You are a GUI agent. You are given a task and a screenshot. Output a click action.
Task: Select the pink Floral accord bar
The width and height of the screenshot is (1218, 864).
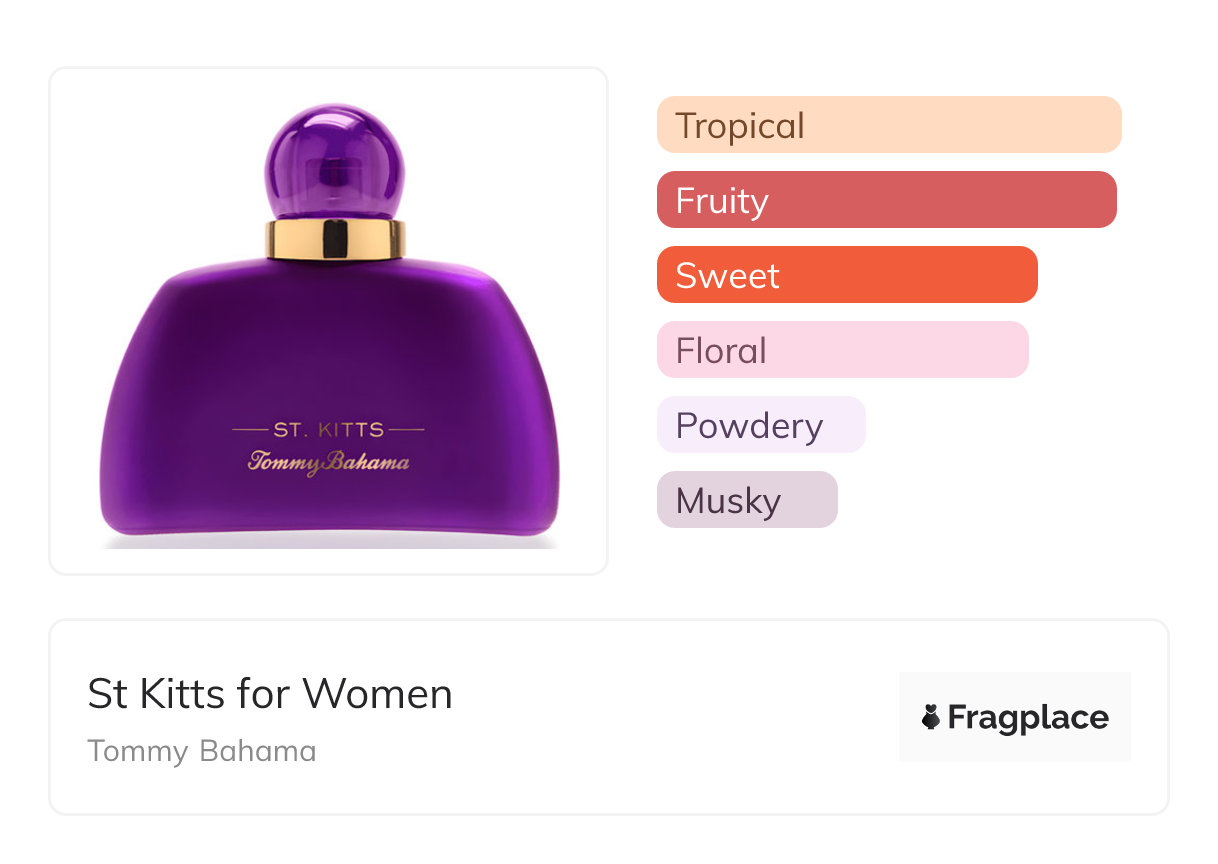[x=842, y=350]
